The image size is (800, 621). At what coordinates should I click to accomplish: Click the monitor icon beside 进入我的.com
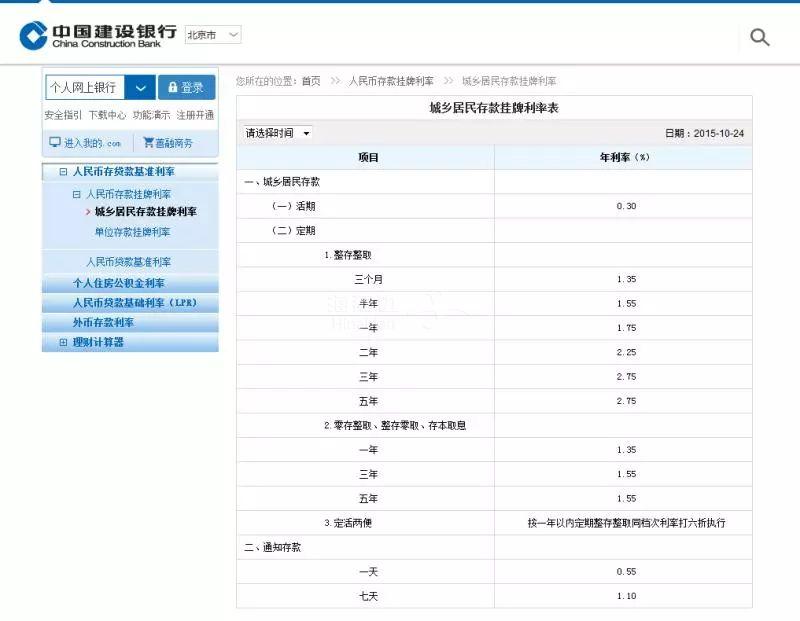55,143
